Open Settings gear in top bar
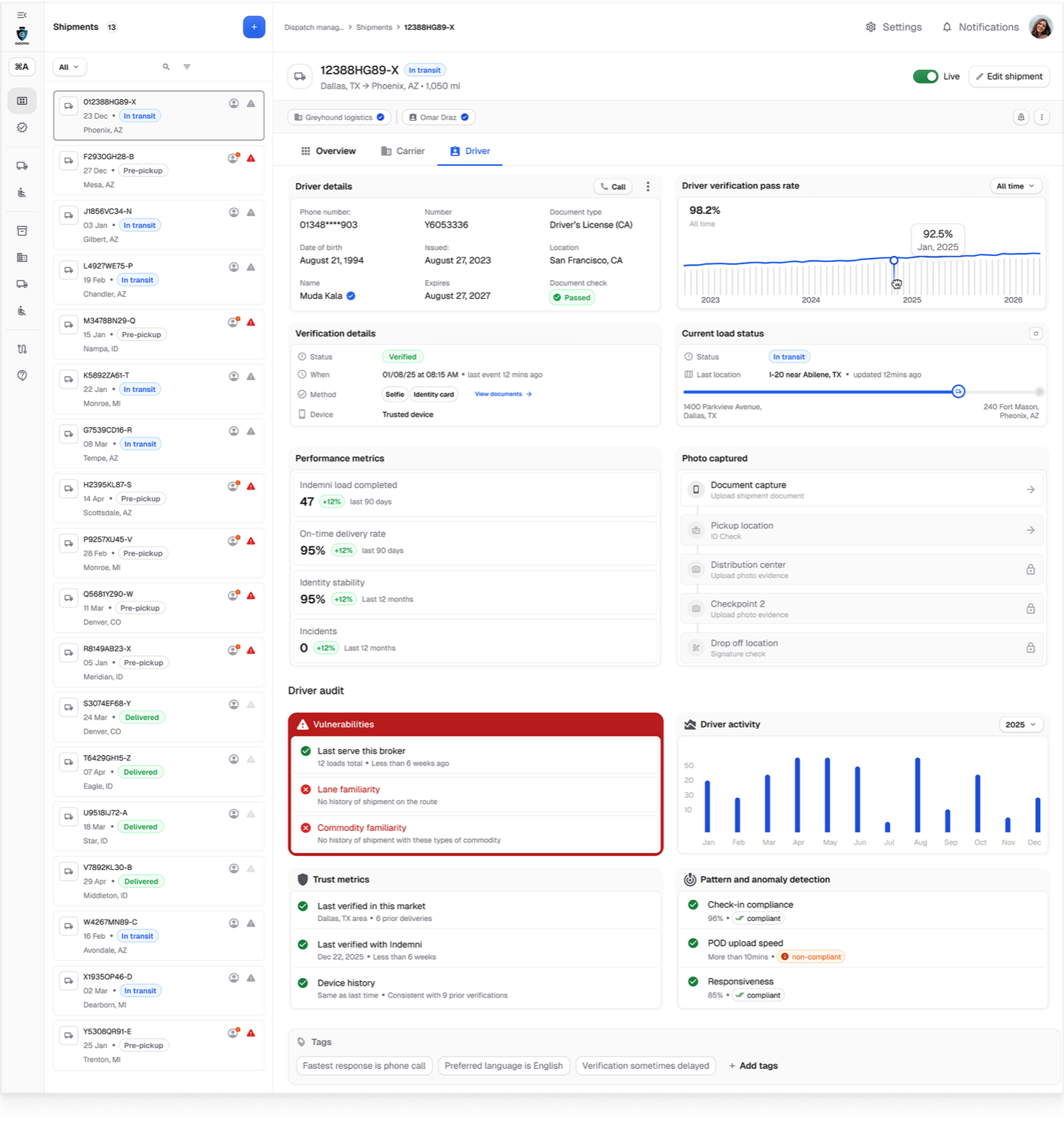The height and width of the screenshot is (1126, 1064). (870, 27)
